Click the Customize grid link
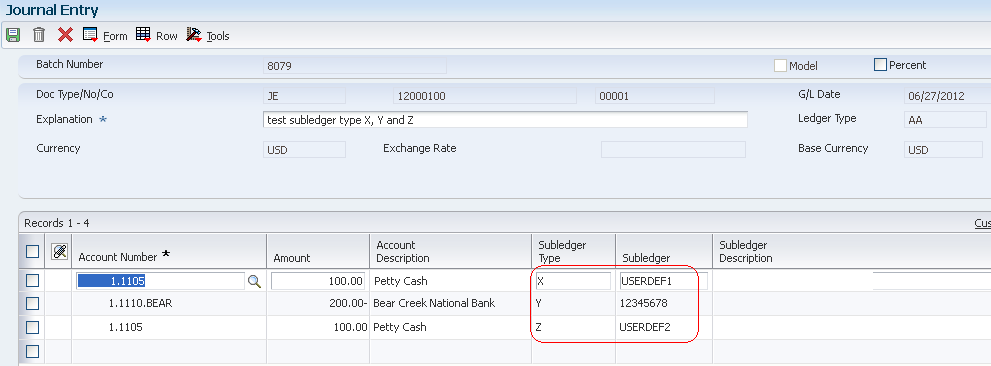 [x=982, y=223]
